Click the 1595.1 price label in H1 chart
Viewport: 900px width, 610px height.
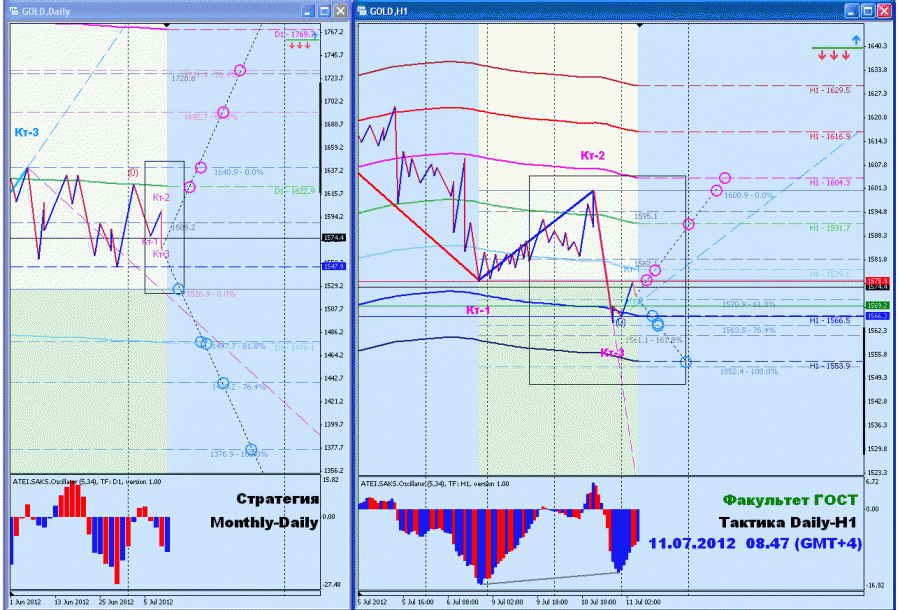pos(646,216)
